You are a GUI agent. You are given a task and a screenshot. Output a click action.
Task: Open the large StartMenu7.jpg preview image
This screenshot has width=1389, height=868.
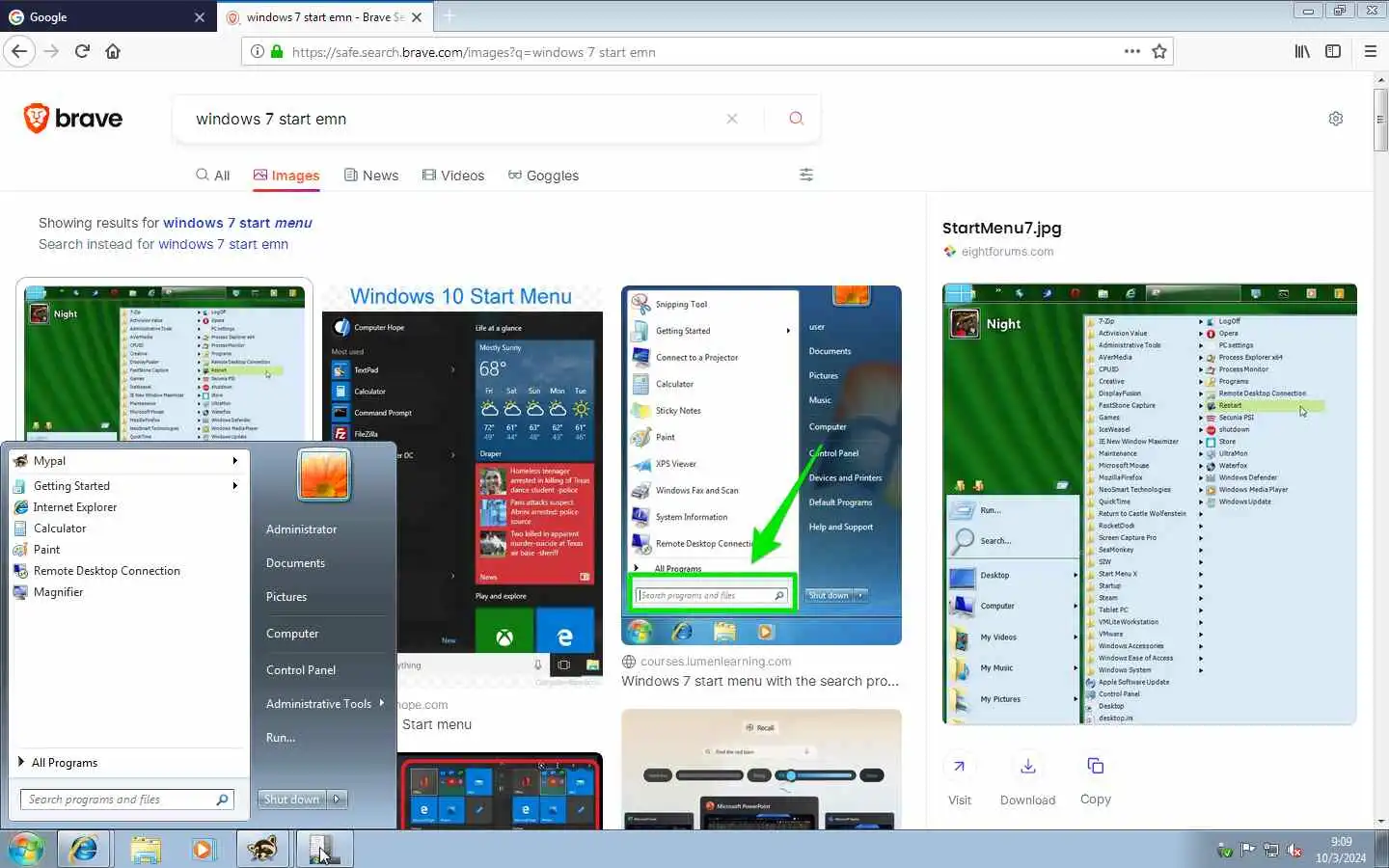tap(1149, 503)
